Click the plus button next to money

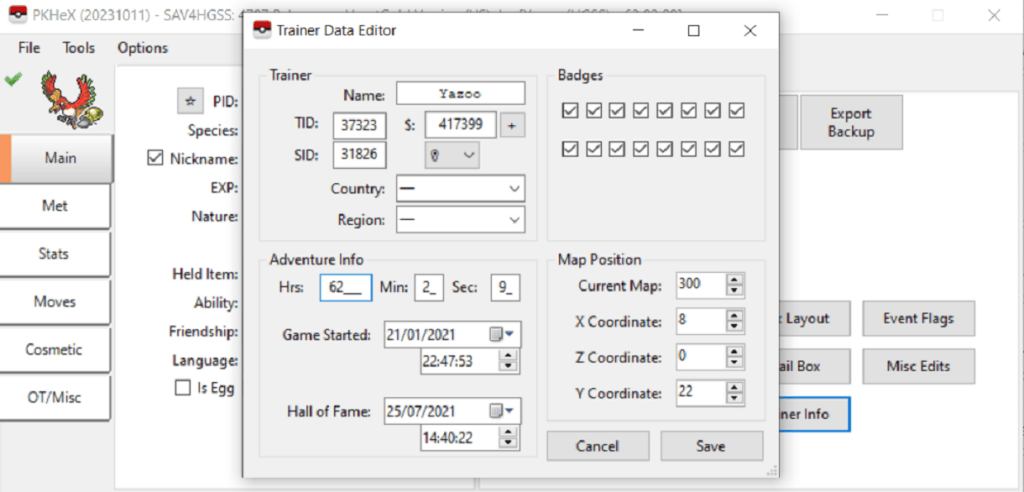[x=512, y=125]
